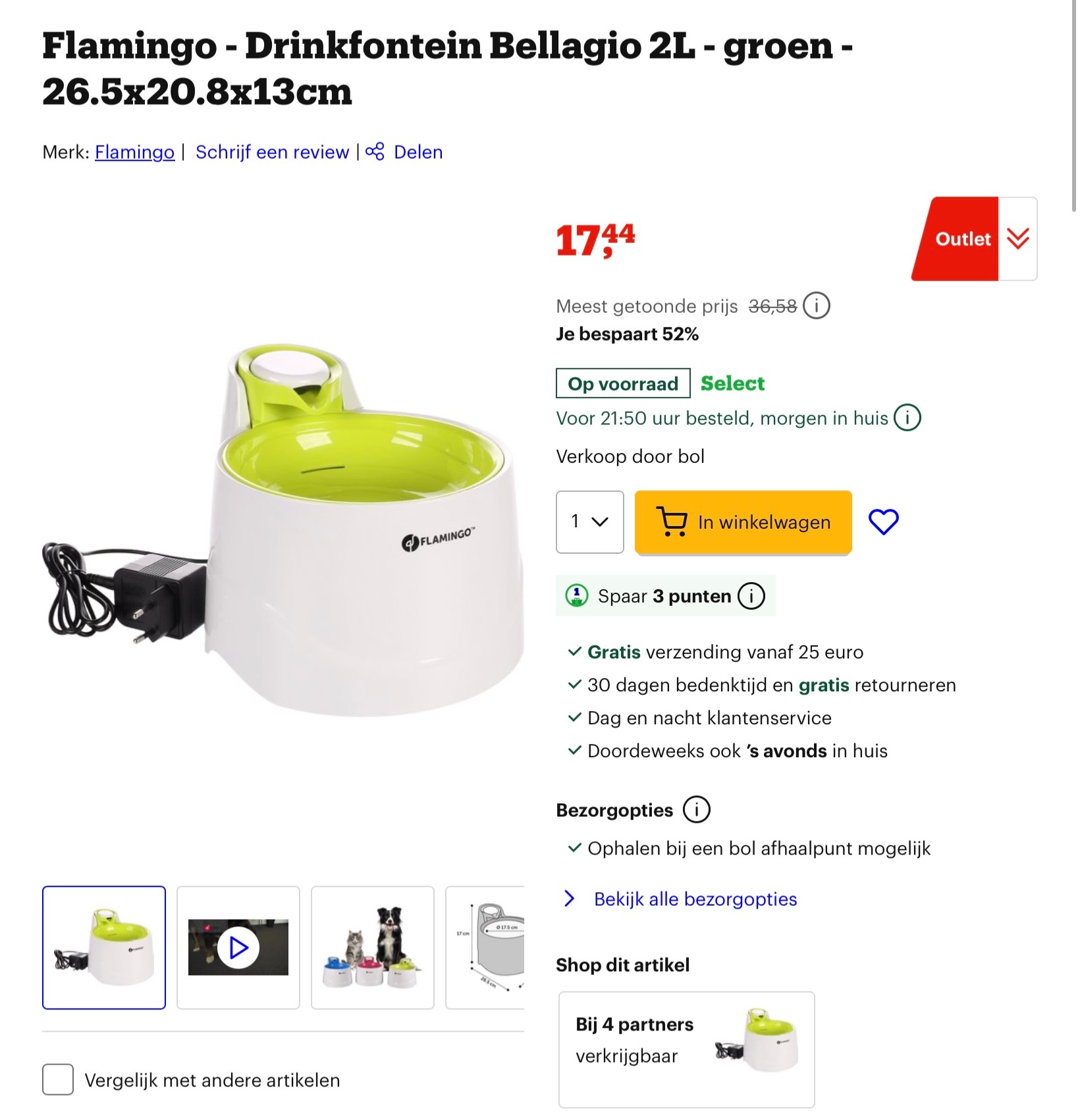Click the shopping cart icon in the In winkelwagen button

(x=672, y=521)
